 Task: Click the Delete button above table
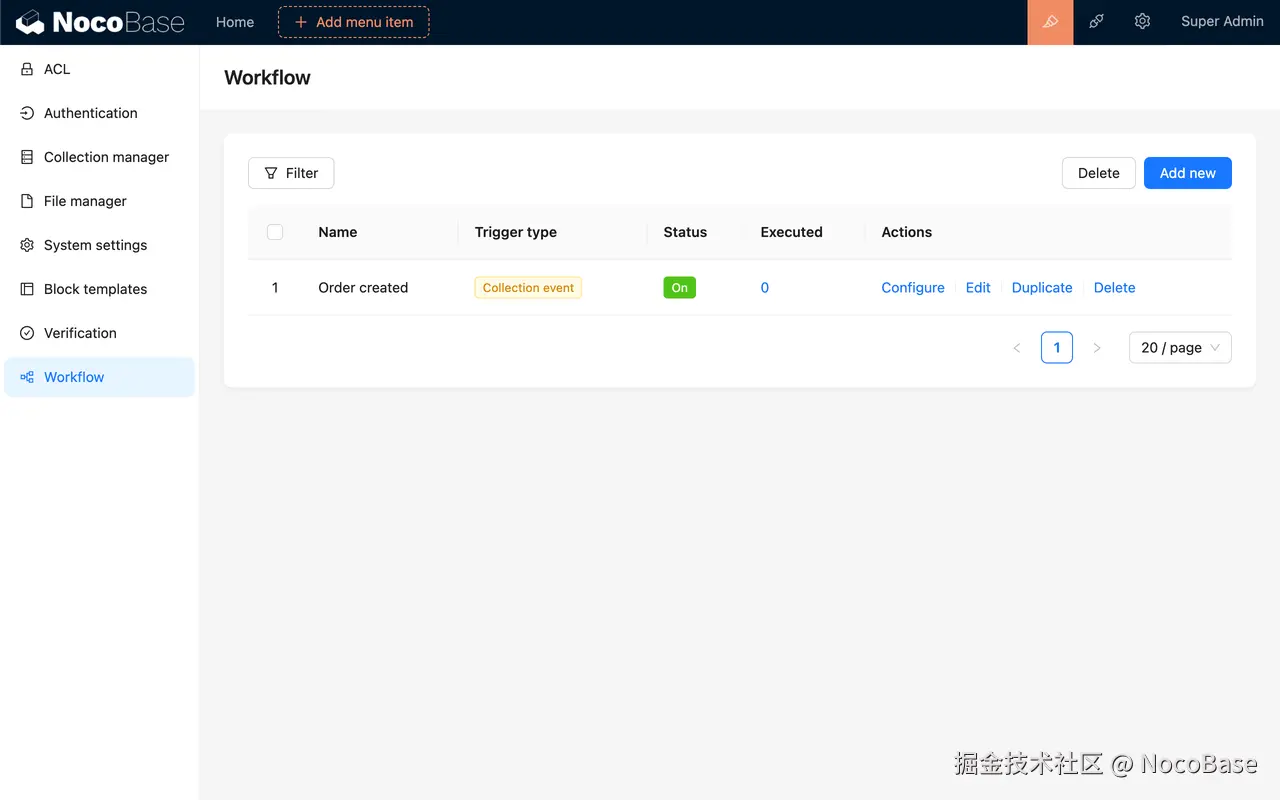tap(1098, 173)
